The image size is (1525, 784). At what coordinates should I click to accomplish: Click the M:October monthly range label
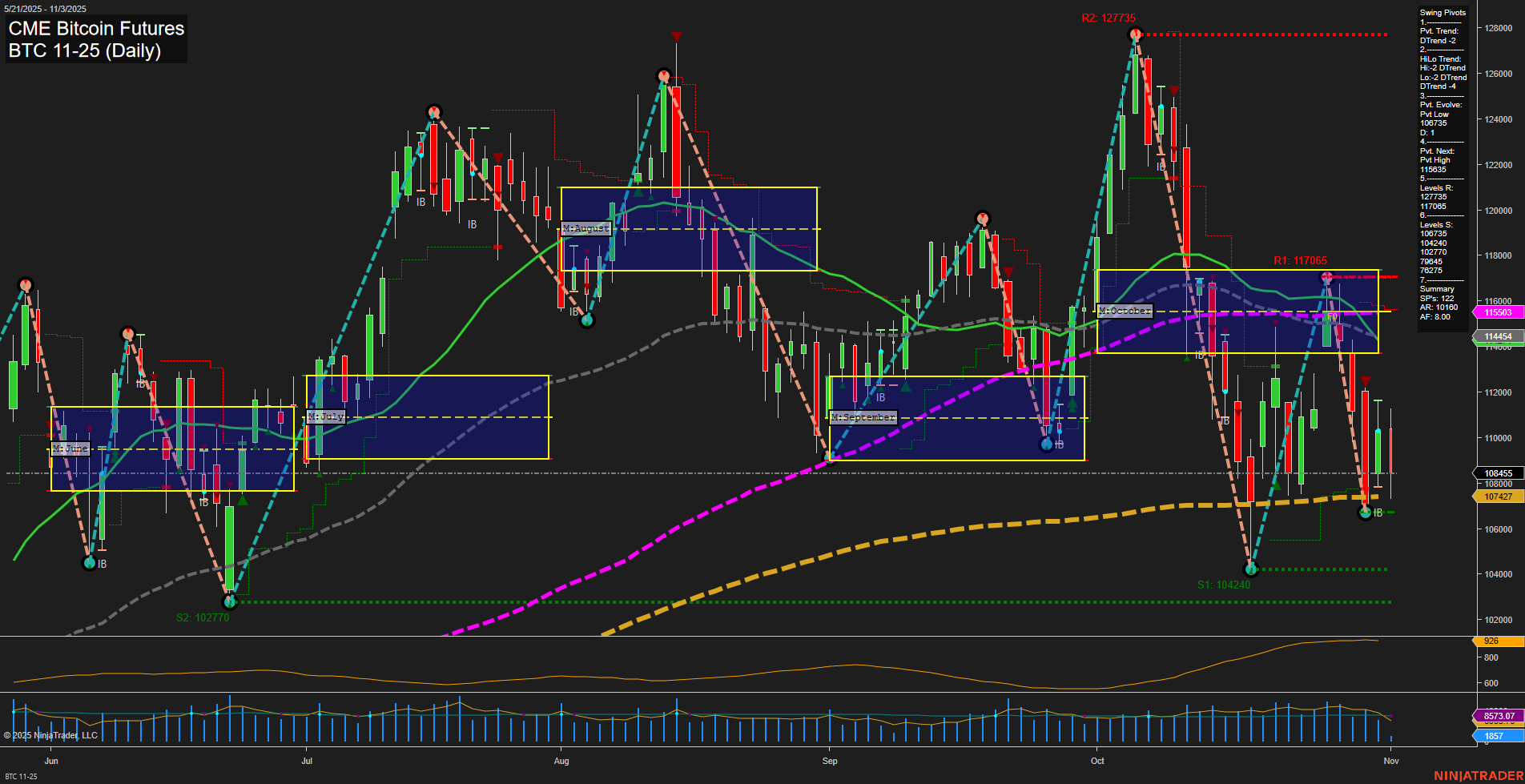pyautogui.click(x=1125, y=311)
